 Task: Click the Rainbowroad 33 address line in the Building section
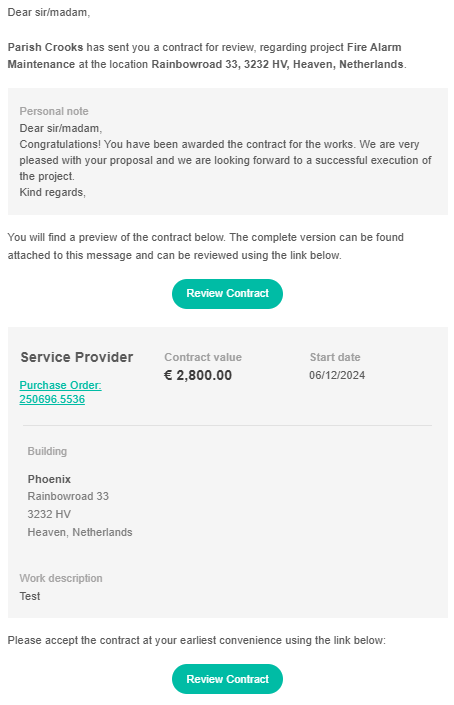click(x=68, y=496)
